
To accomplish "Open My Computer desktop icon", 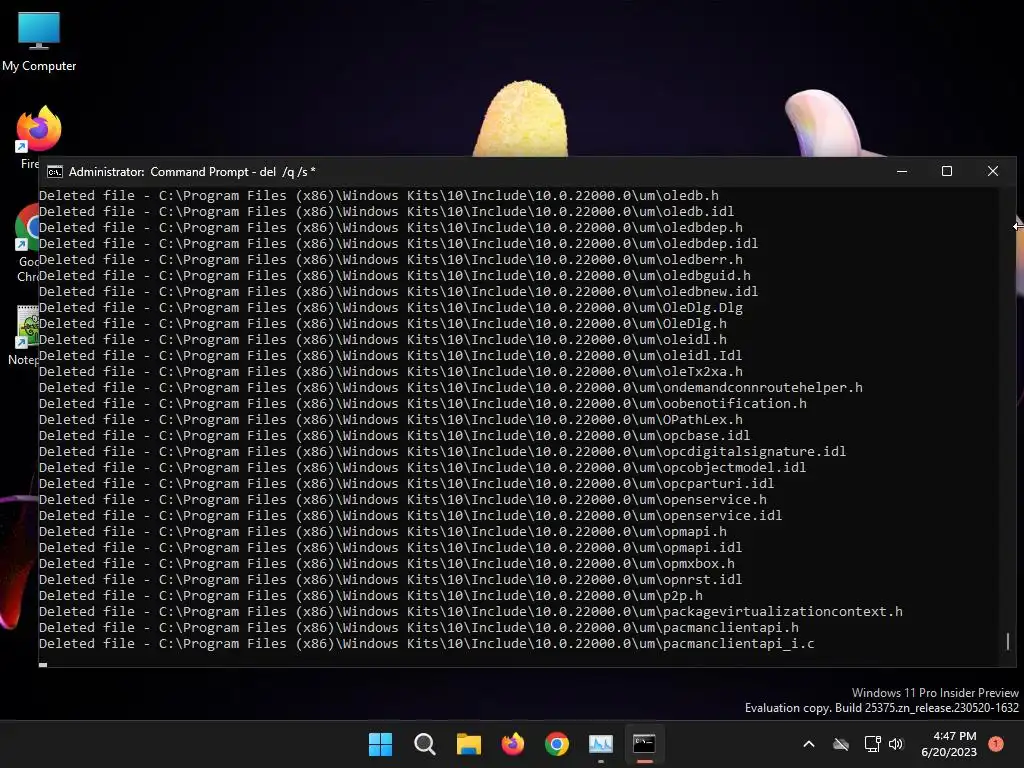I will point(39,42).
